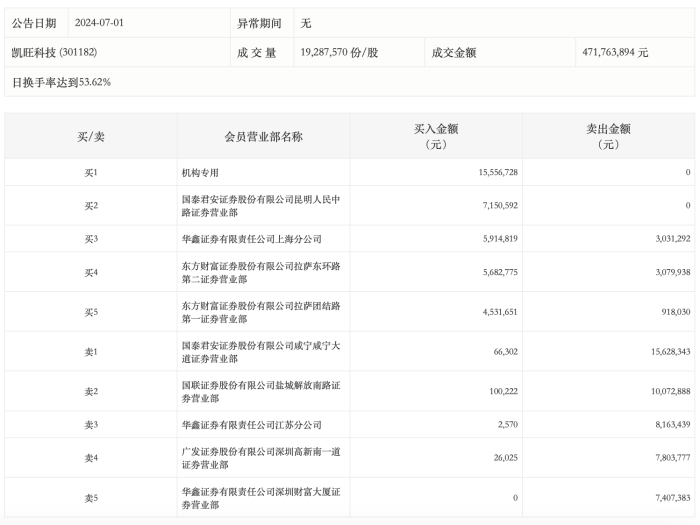Click the buy amount 5,682,775

(500, 272)
